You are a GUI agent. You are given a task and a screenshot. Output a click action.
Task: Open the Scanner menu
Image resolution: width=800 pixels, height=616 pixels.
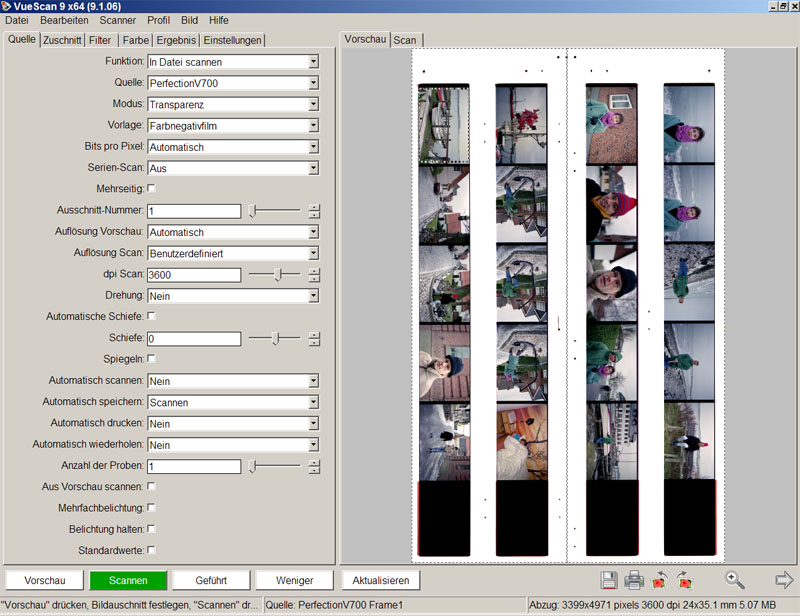[117, 20]
